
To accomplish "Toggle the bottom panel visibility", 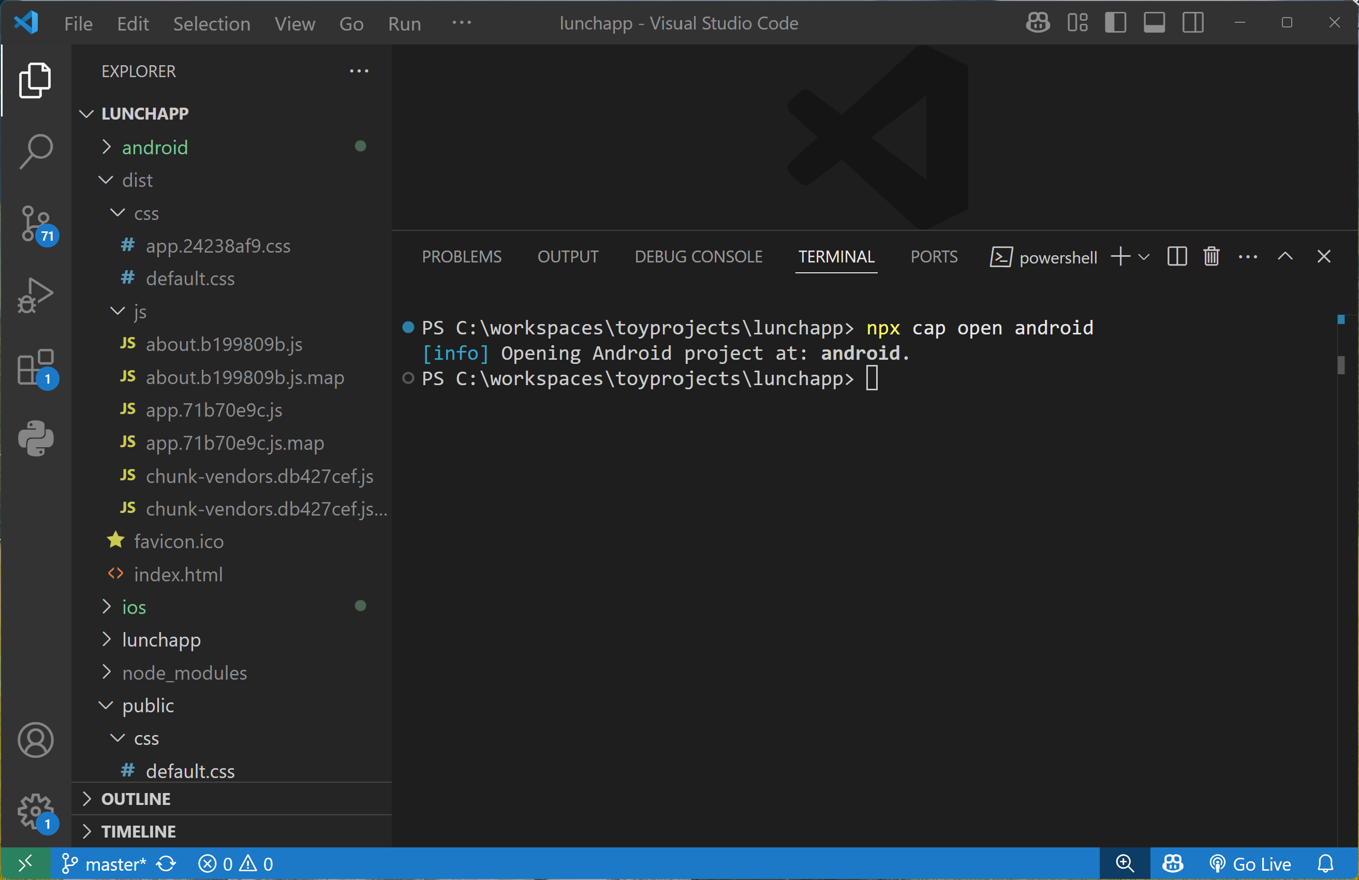I will [1154, 23].
